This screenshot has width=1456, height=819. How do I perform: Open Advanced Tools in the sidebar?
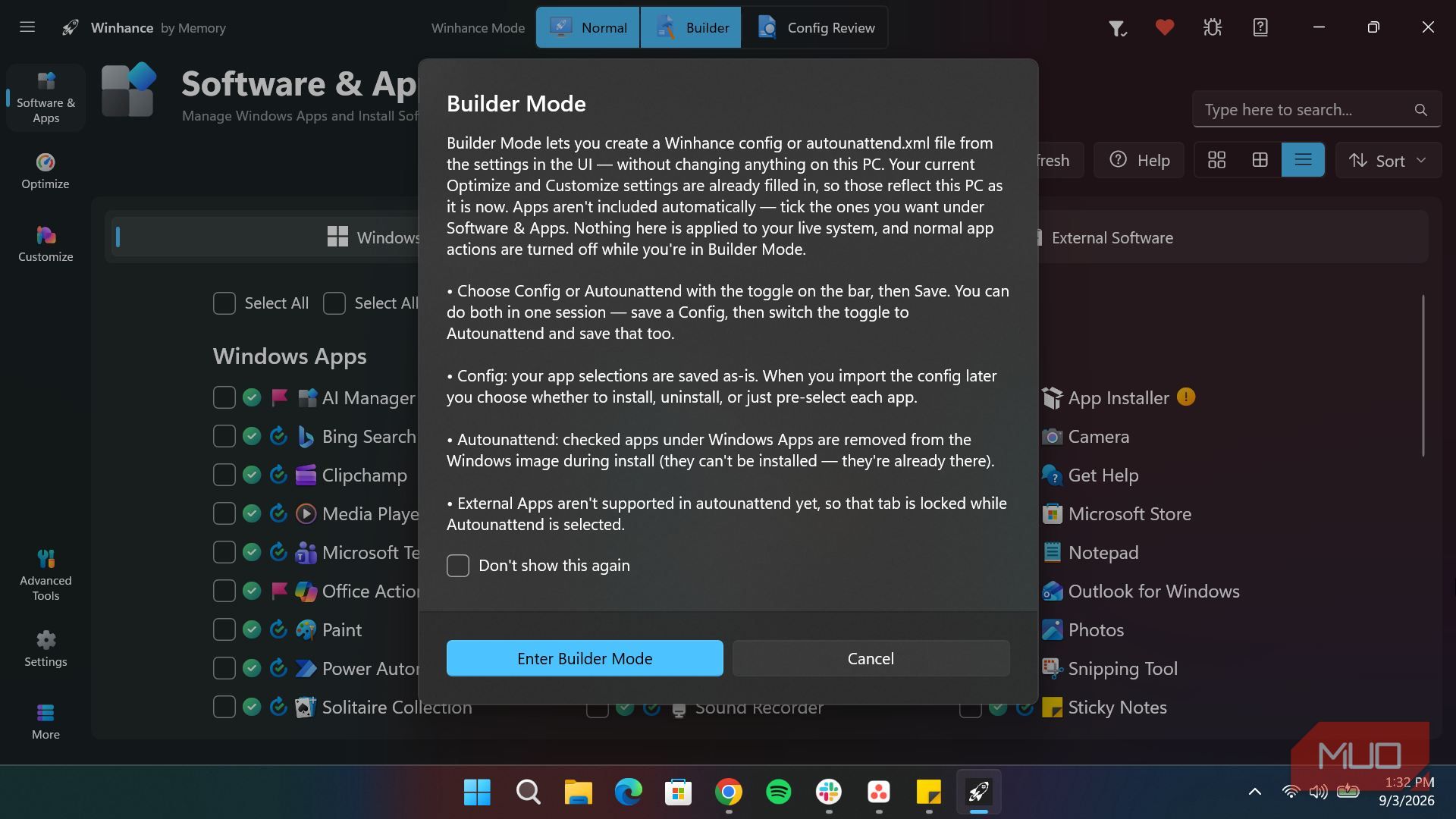(x=45, y=575)
